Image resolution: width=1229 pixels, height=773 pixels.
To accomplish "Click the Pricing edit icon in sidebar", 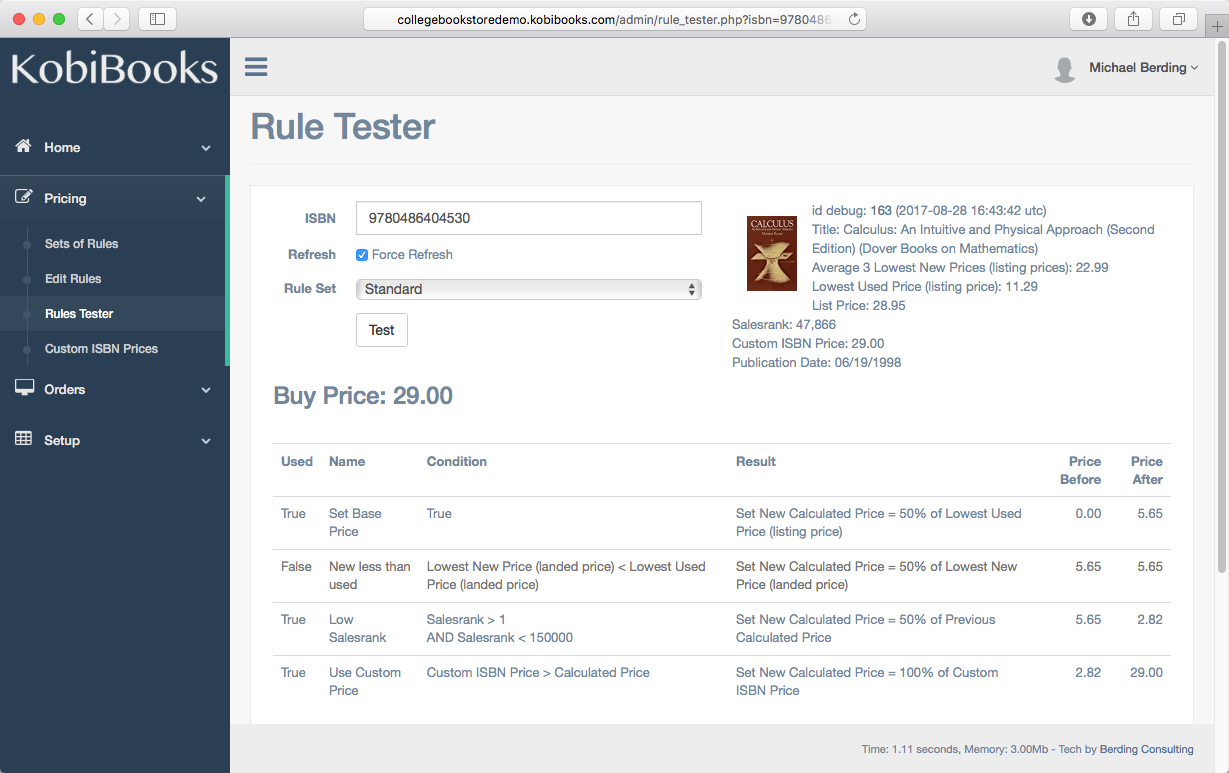I will 24,197.
